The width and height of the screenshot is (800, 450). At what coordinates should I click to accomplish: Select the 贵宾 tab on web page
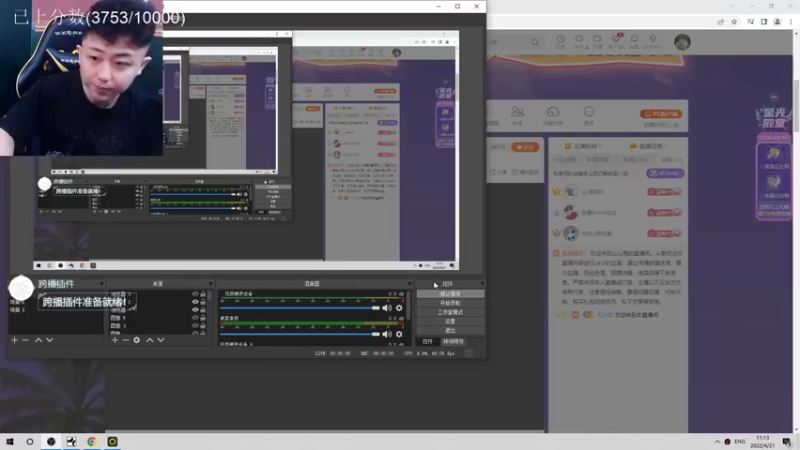[635, 160]
